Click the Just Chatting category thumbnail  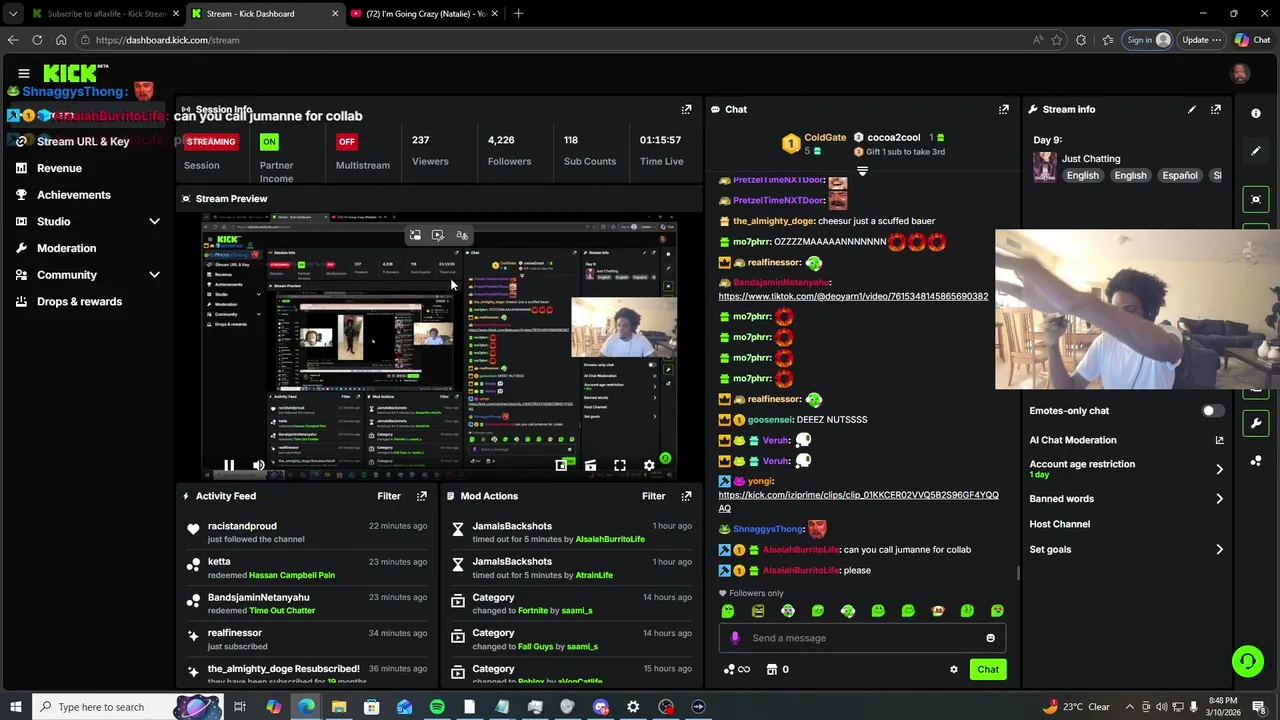(1045, 166)
